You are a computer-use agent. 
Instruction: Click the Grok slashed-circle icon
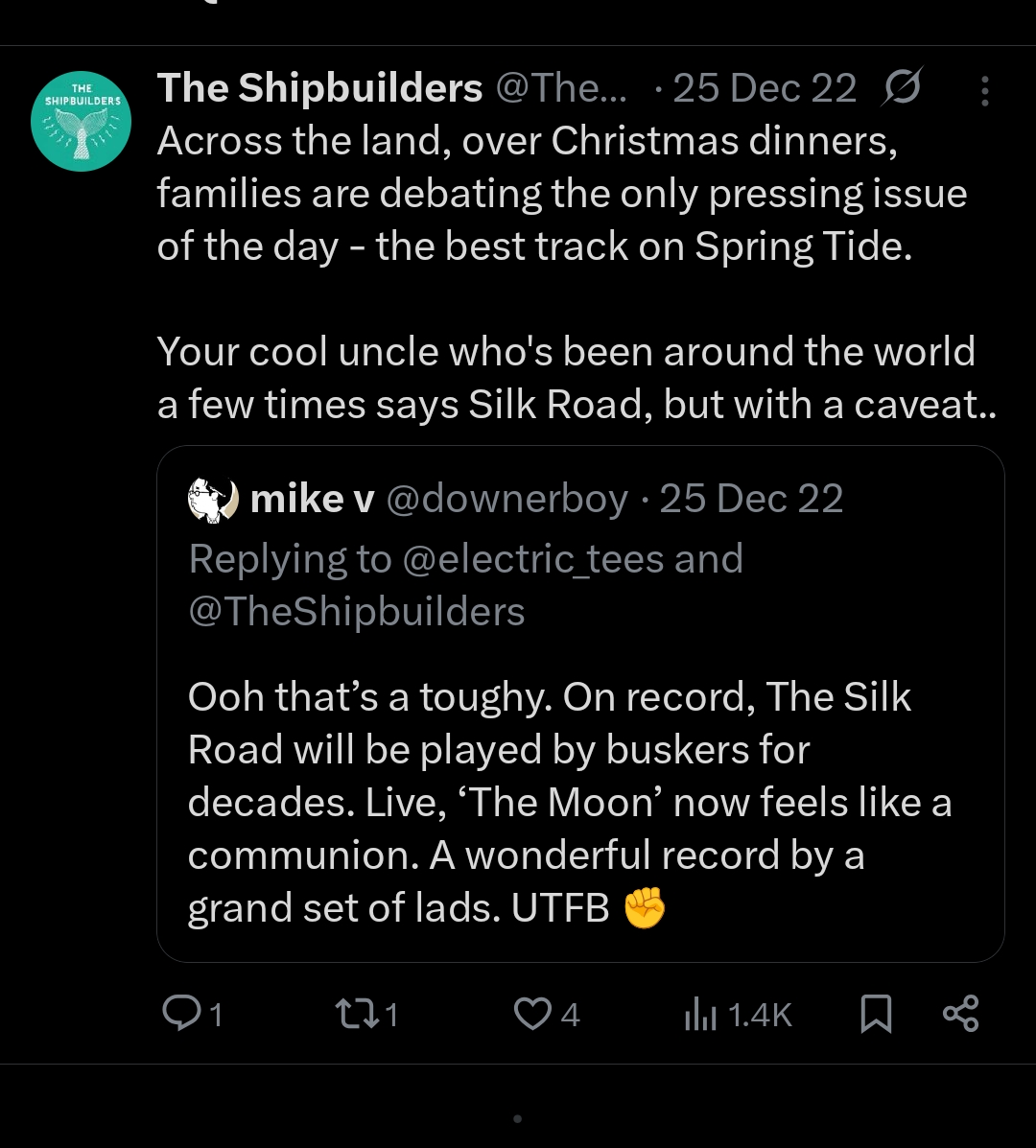coord(902,88)
